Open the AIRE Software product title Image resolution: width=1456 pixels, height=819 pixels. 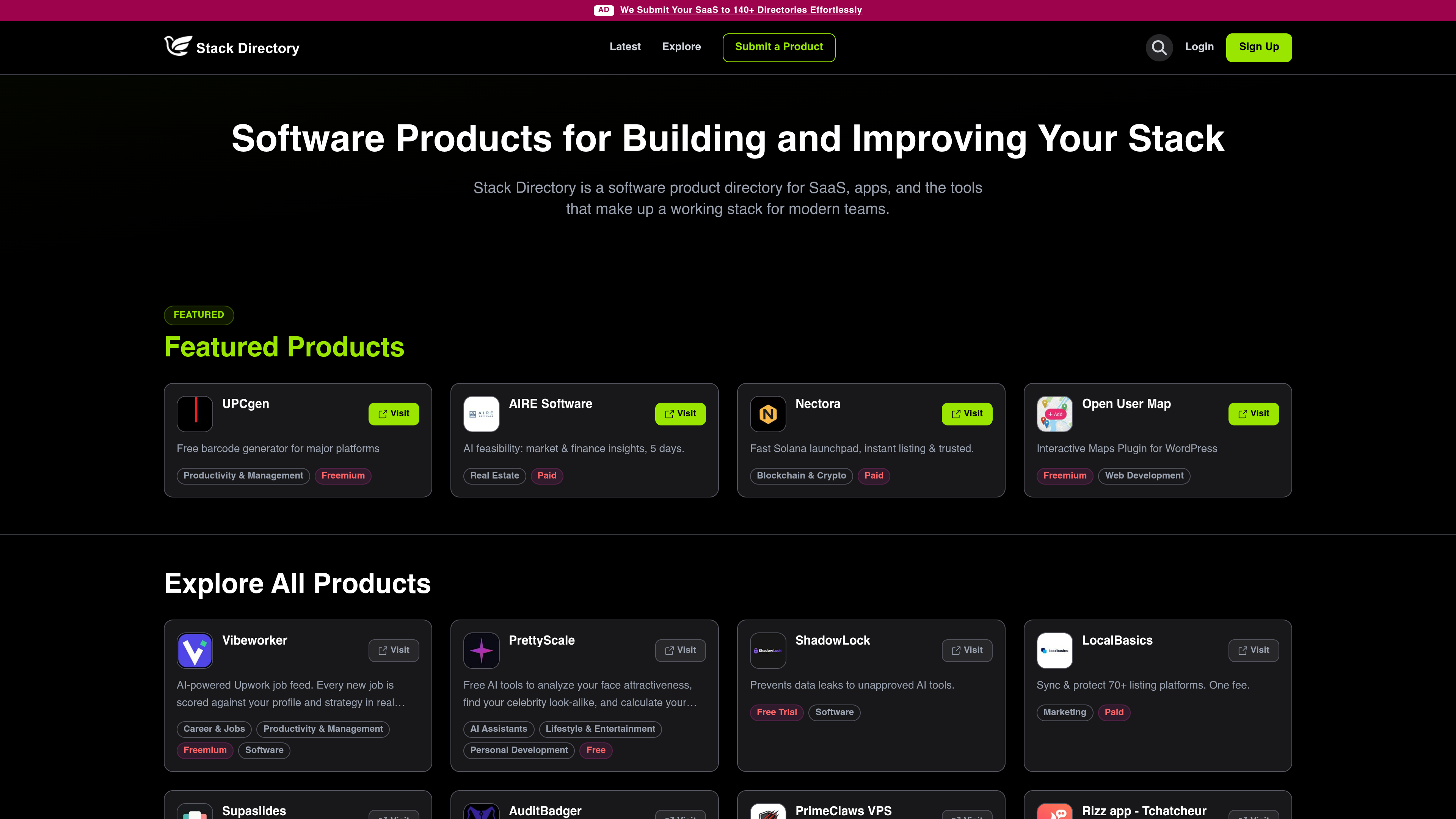[550, 404]
